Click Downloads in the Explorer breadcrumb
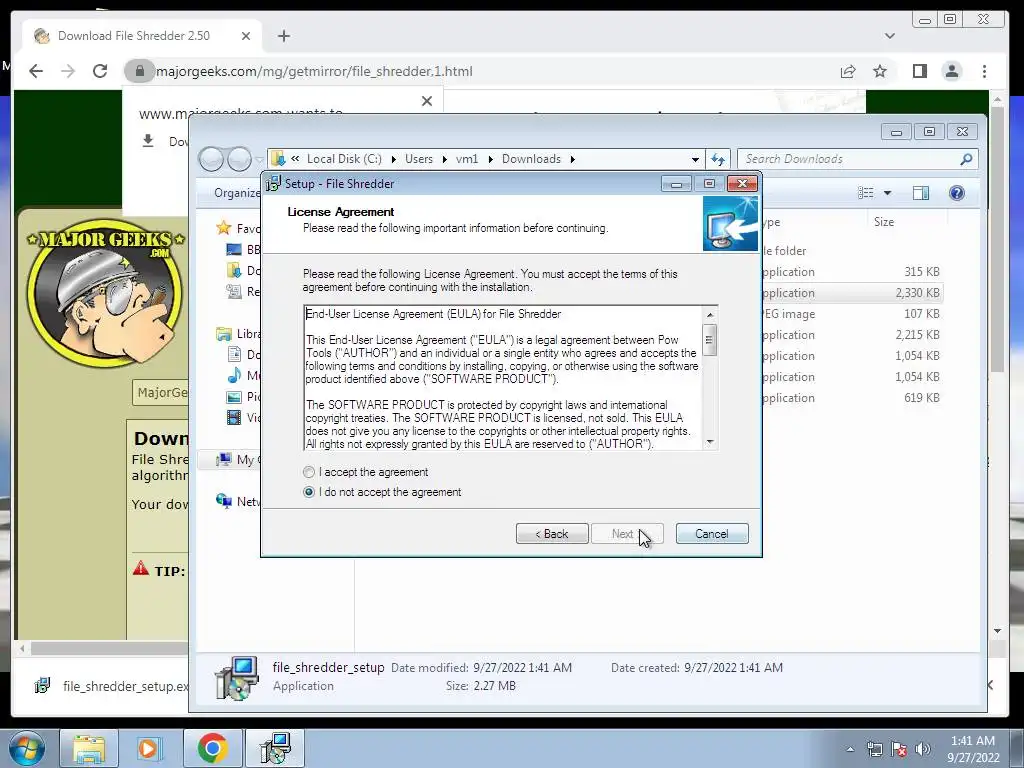The width and height of the screenshot is (1024, 768). tap(531, 159)
